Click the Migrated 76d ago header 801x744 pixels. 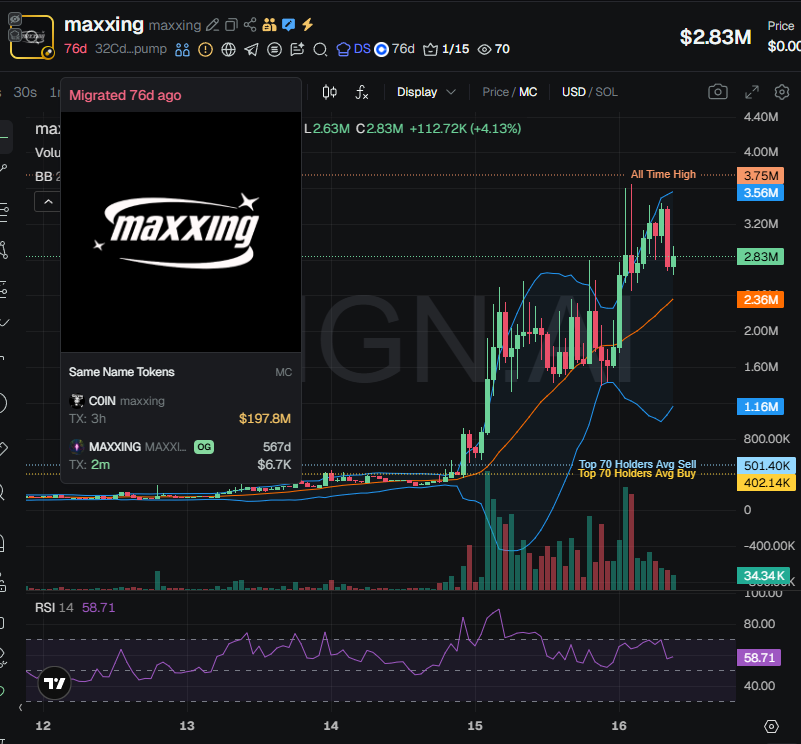click(125, 96)
